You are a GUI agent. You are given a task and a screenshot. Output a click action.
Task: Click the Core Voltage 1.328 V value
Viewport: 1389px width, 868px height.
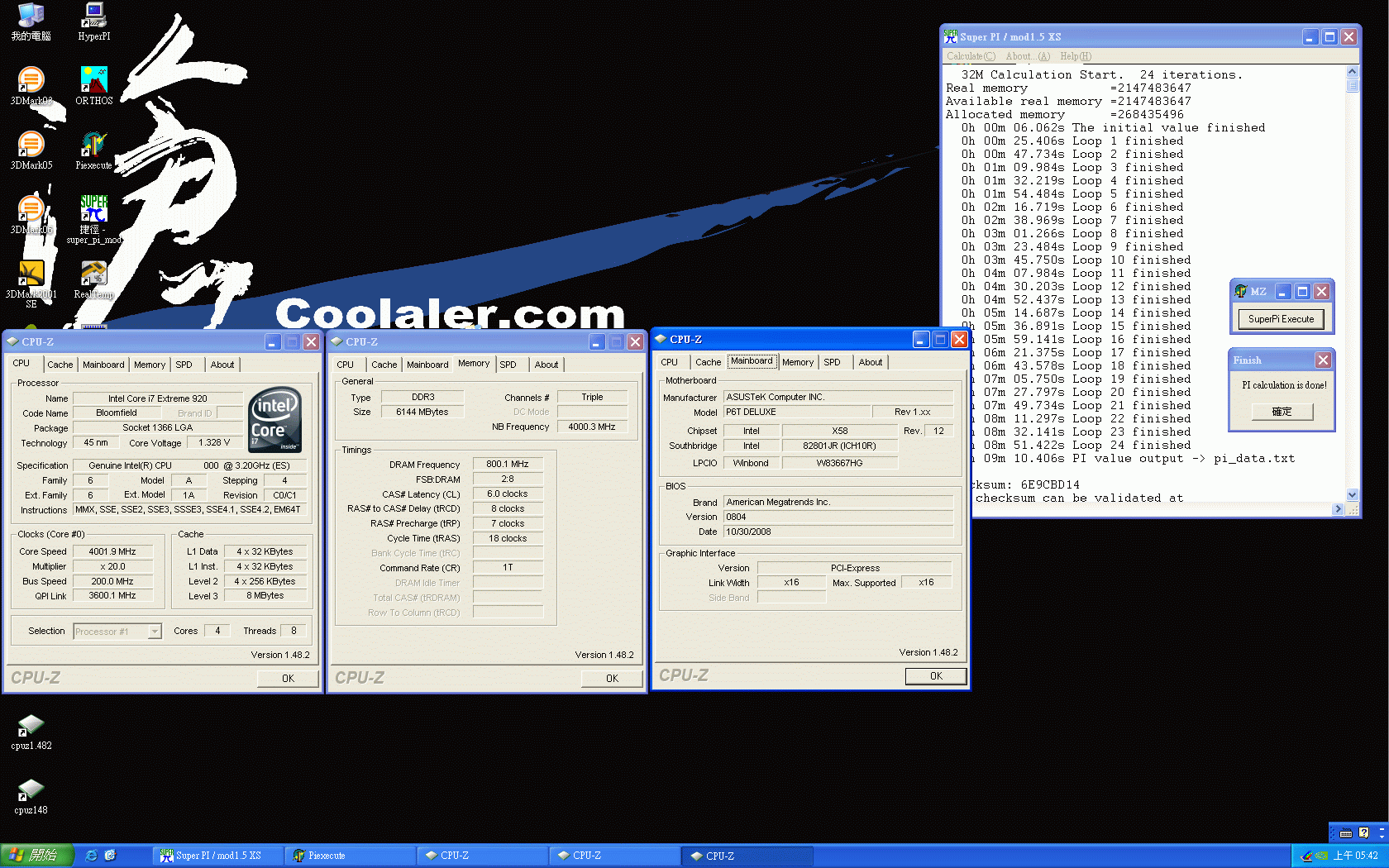[x=214, y=442]
